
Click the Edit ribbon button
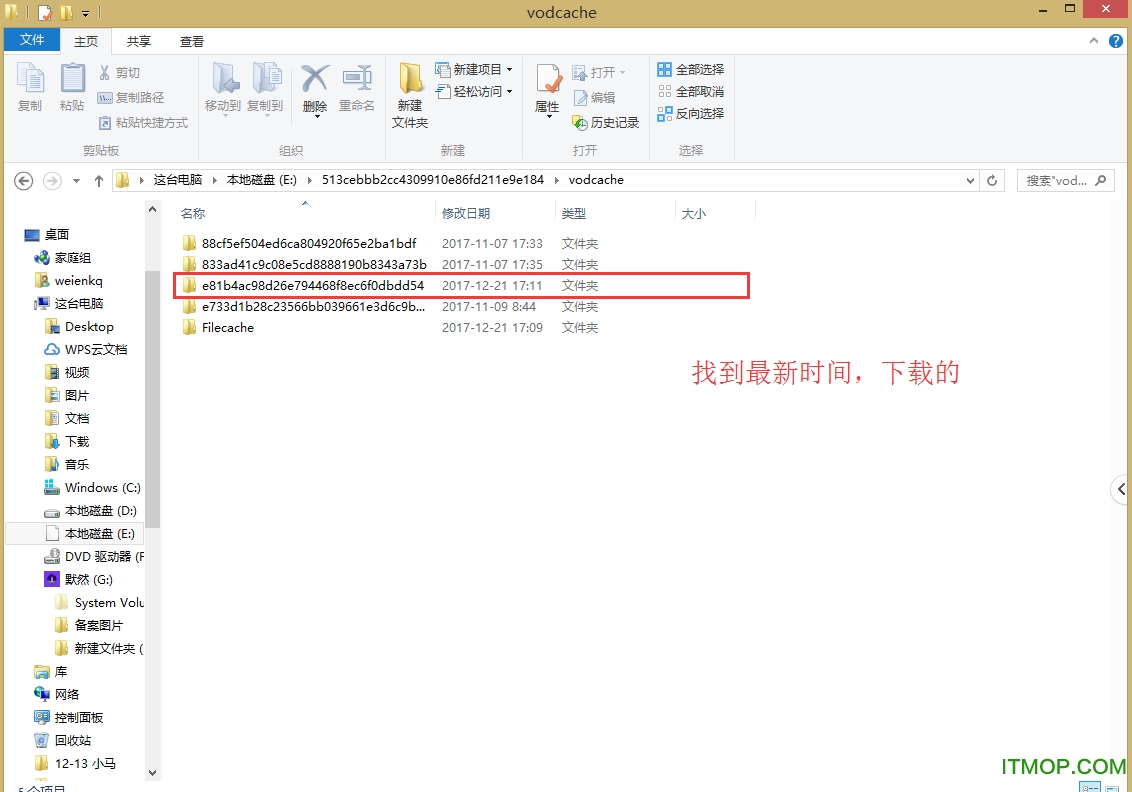pos(593,97)
